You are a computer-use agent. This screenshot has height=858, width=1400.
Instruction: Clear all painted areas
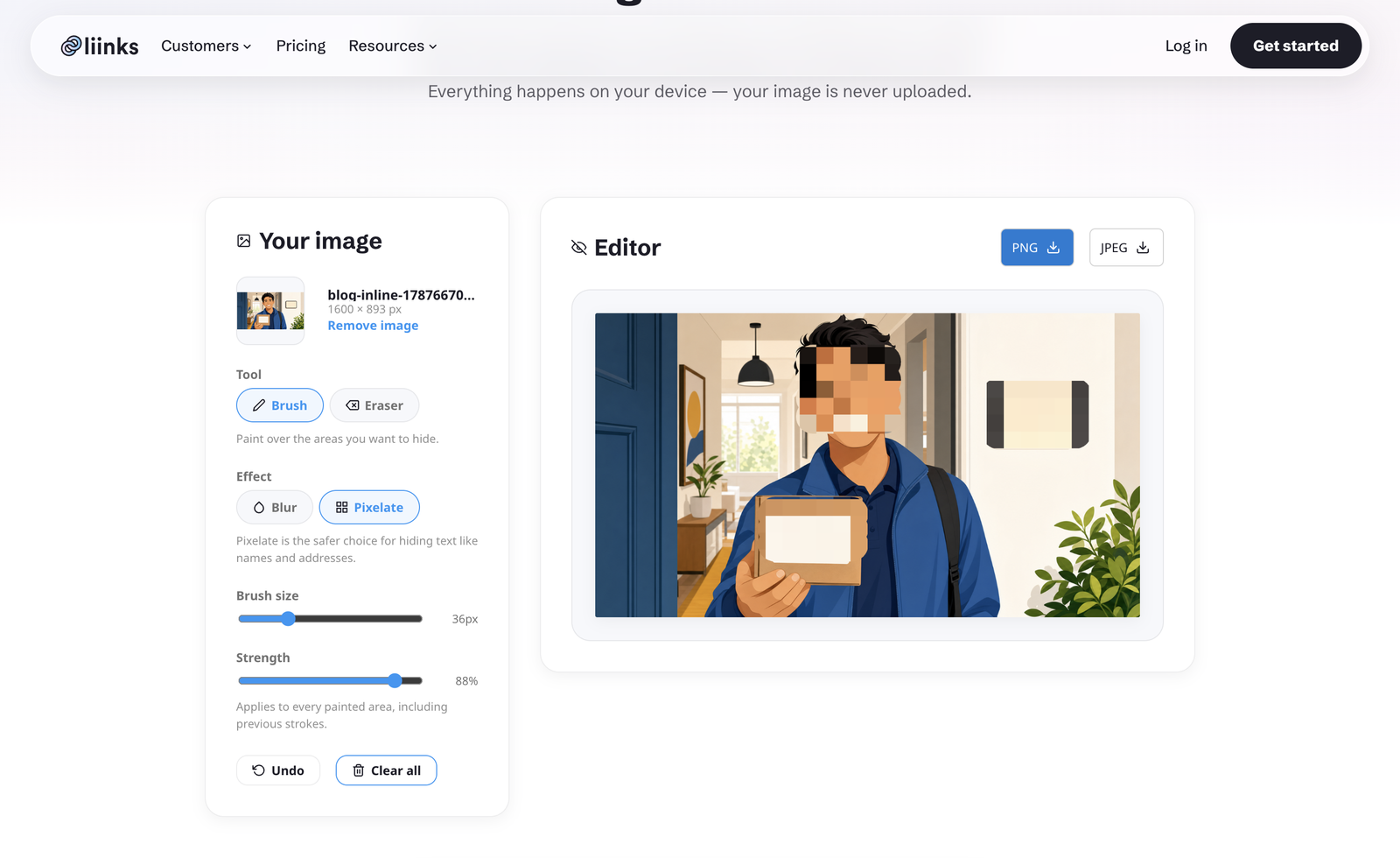click(386, 770)
